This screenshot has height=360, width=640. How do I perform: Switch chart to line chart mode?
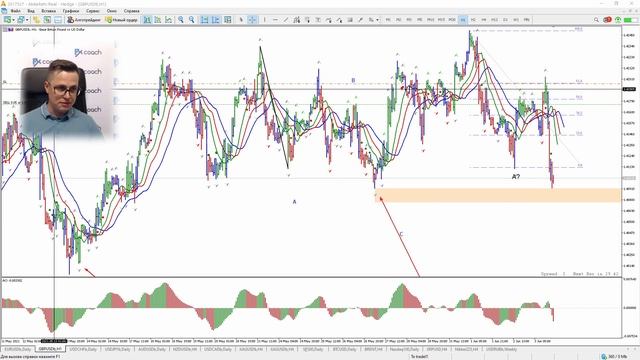click(x=168, y=20)
